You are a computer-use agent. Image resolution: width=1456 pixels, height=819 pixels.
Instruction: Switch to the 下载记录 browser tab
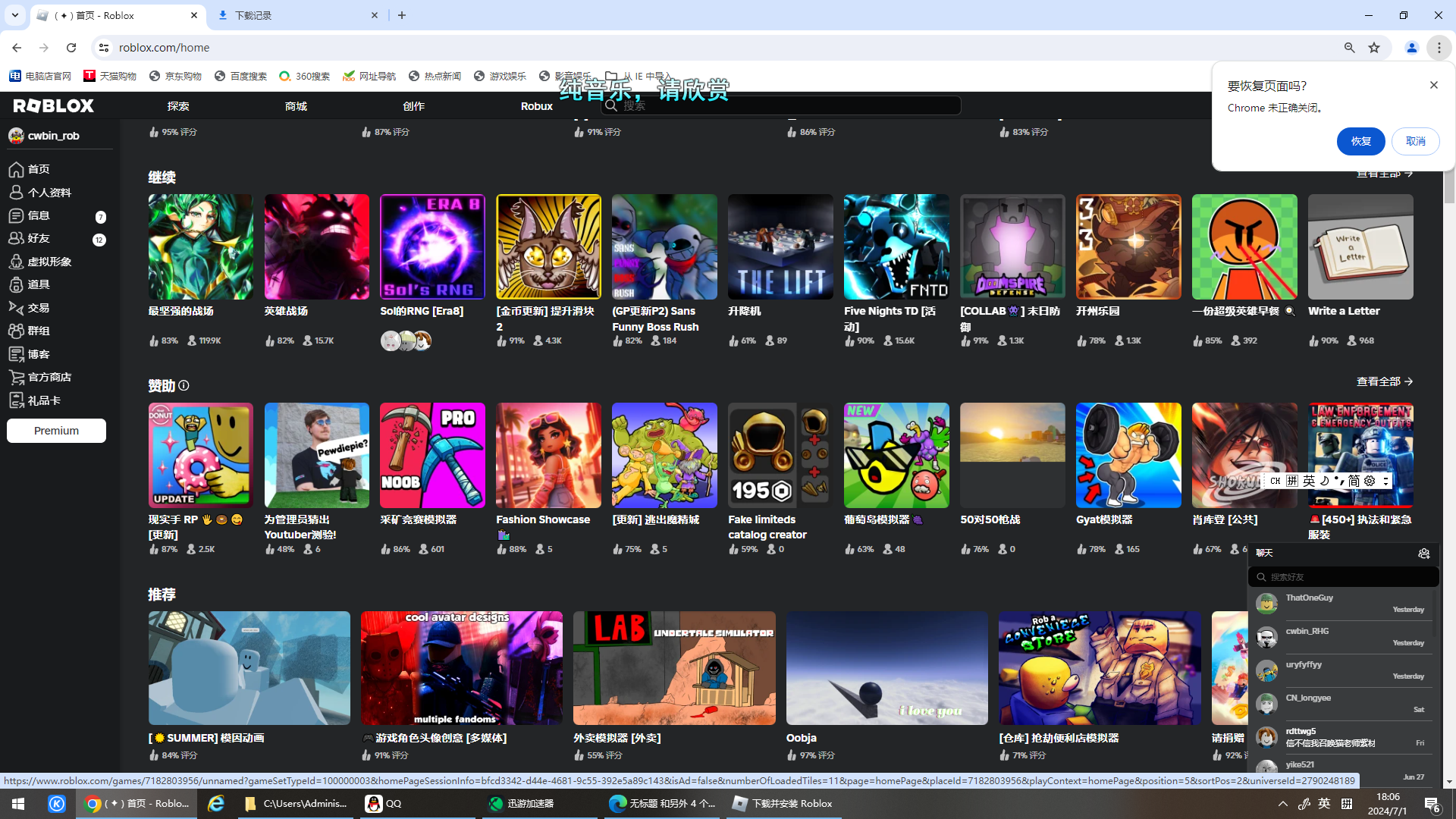299,15
